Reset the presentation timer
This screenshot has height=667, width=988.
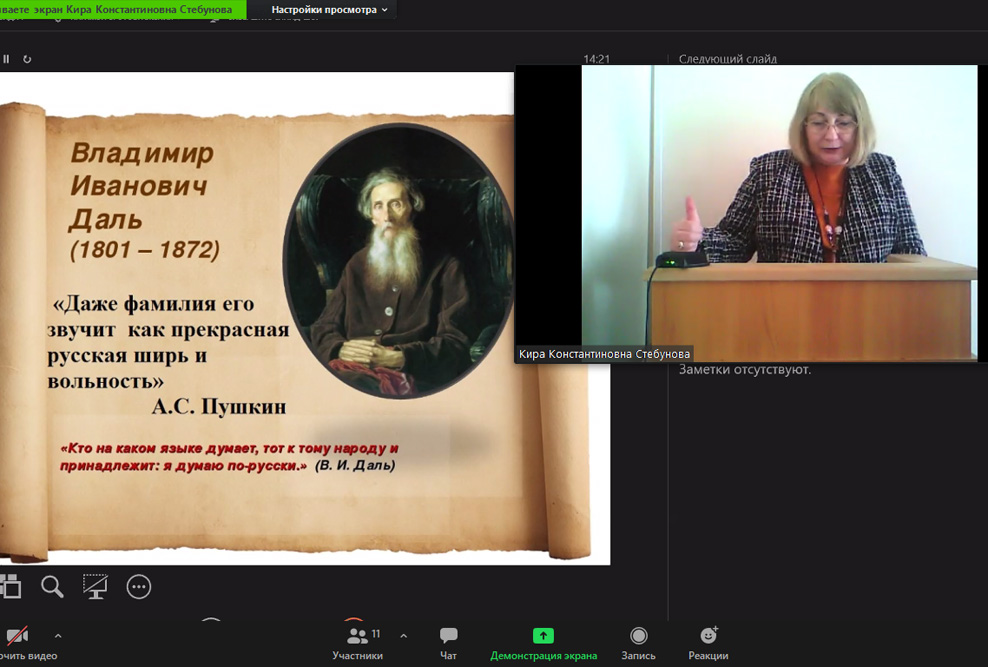[27, 59]
